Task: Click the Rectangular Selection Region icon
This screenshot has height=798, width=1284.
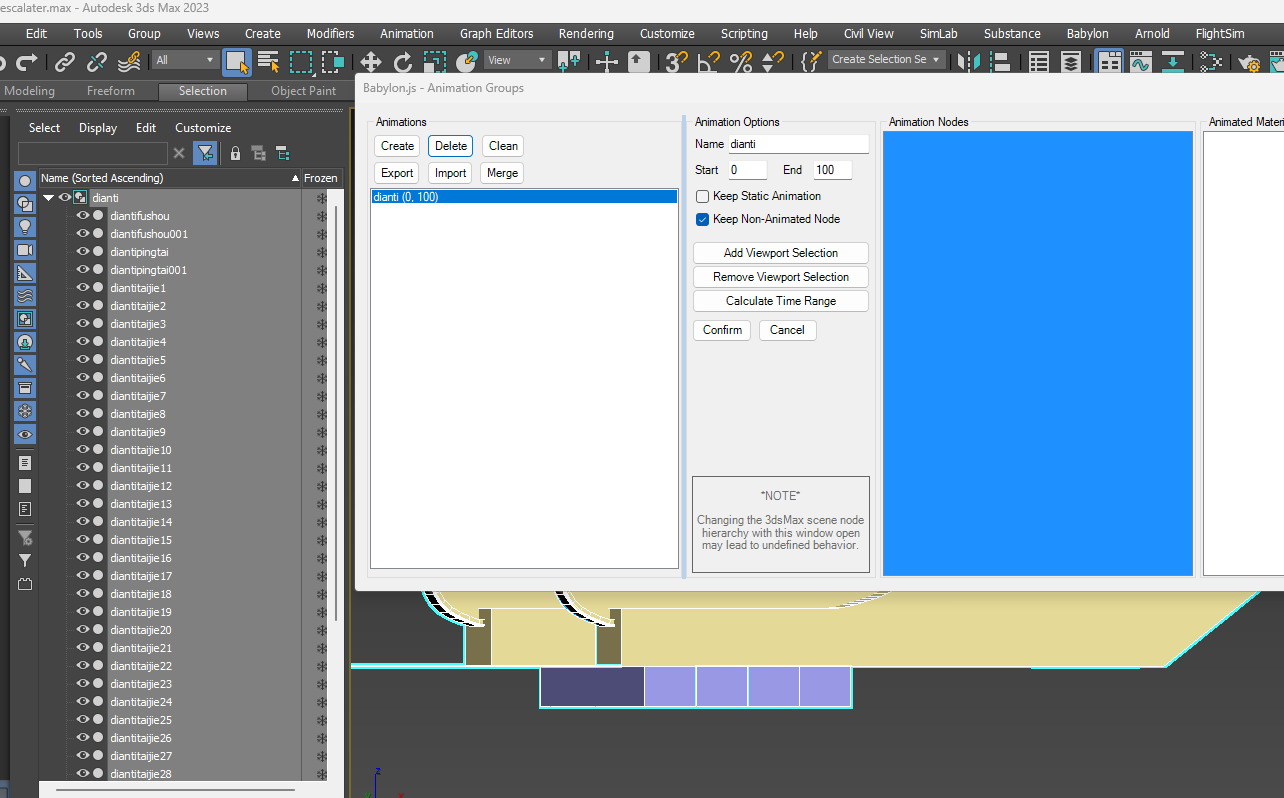Action: tap(301, 62)
